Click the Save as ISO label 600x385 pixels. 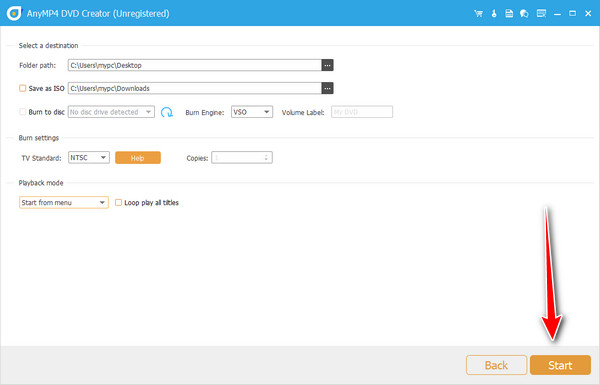[46, 88]
